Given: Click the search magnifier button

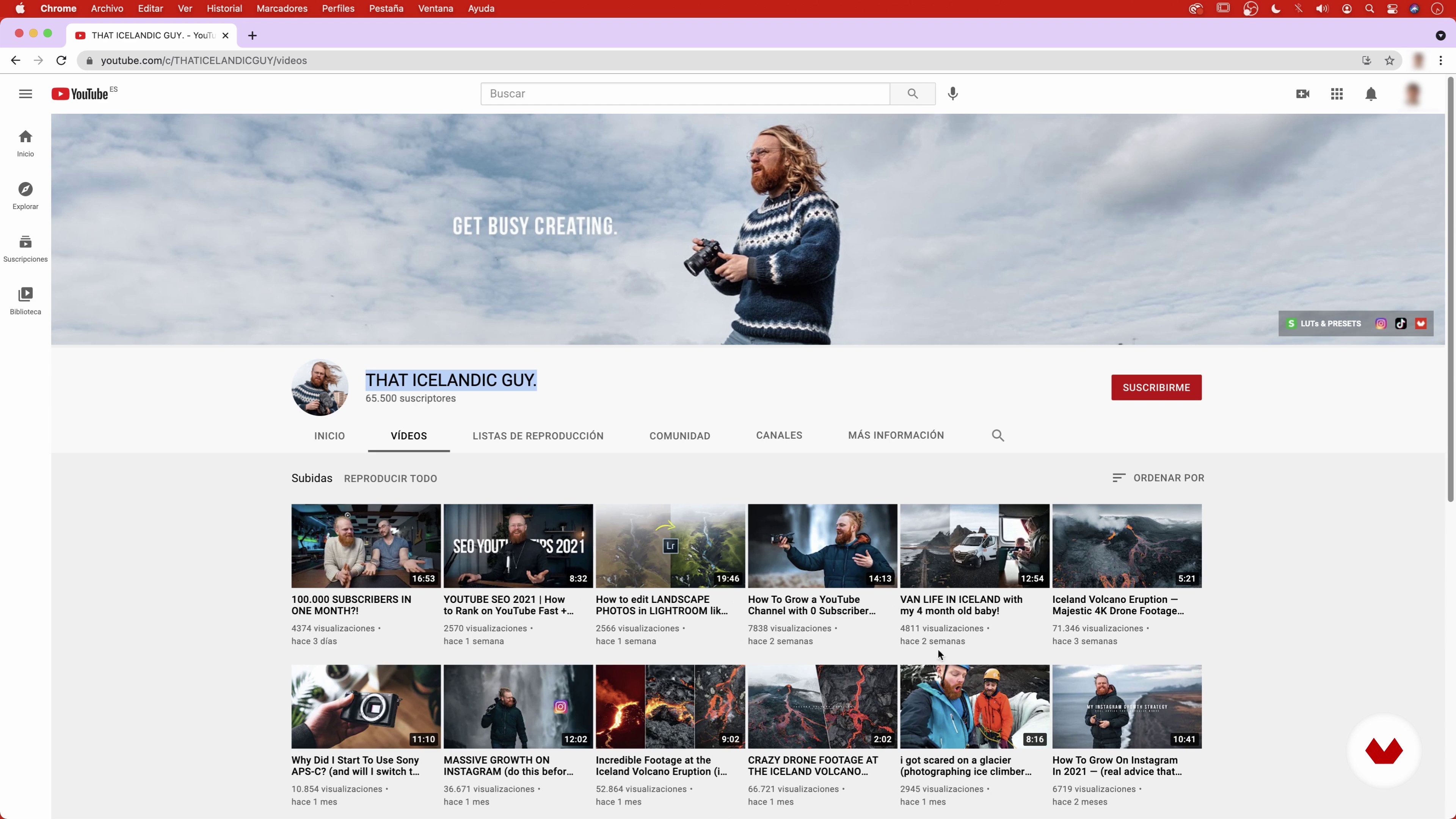Looking at the screenshot, I should [912, 94].
